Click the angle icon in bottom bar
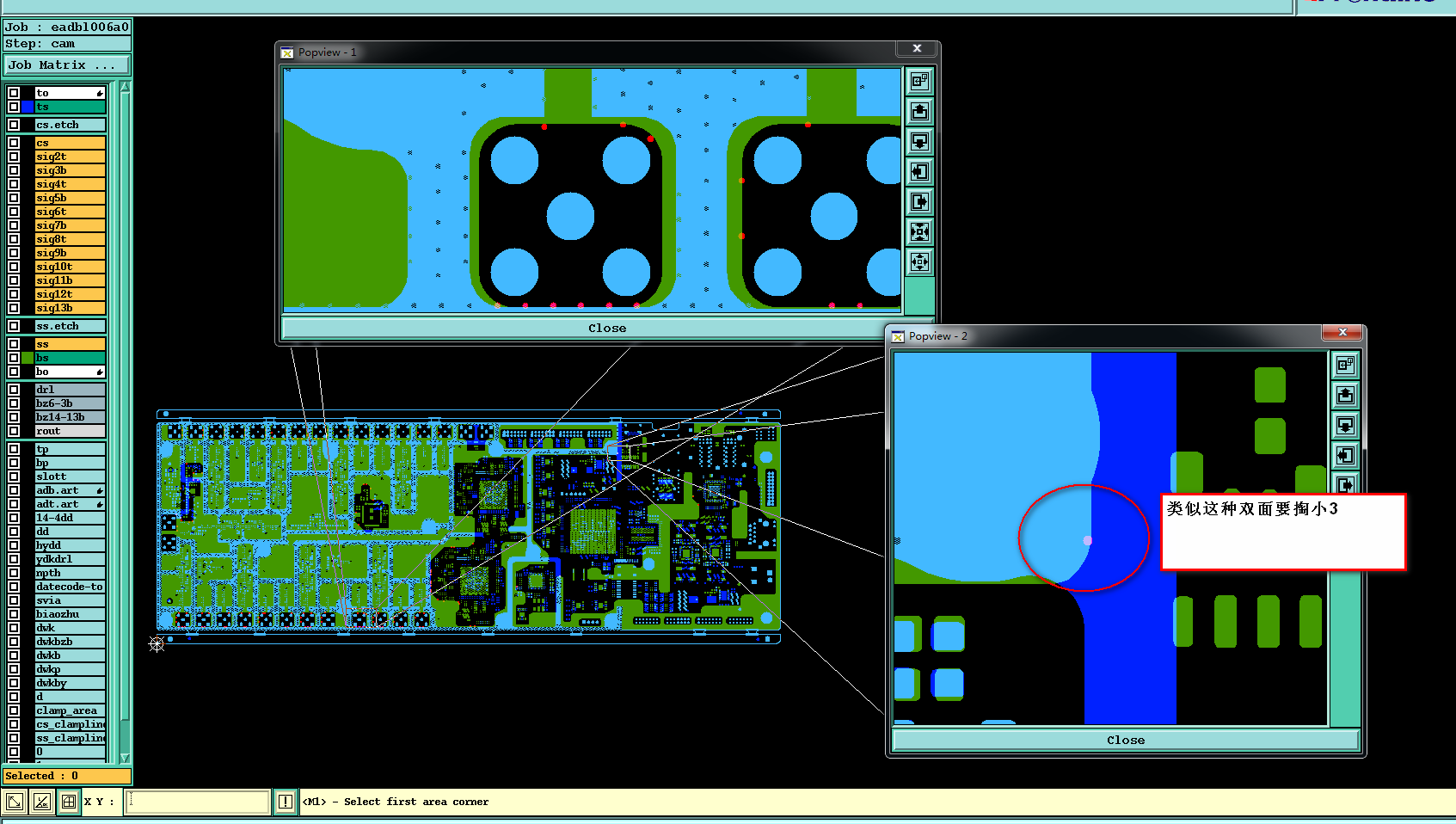The height and width of the screenshot is (824, 1456). click(x=41, y=802)
